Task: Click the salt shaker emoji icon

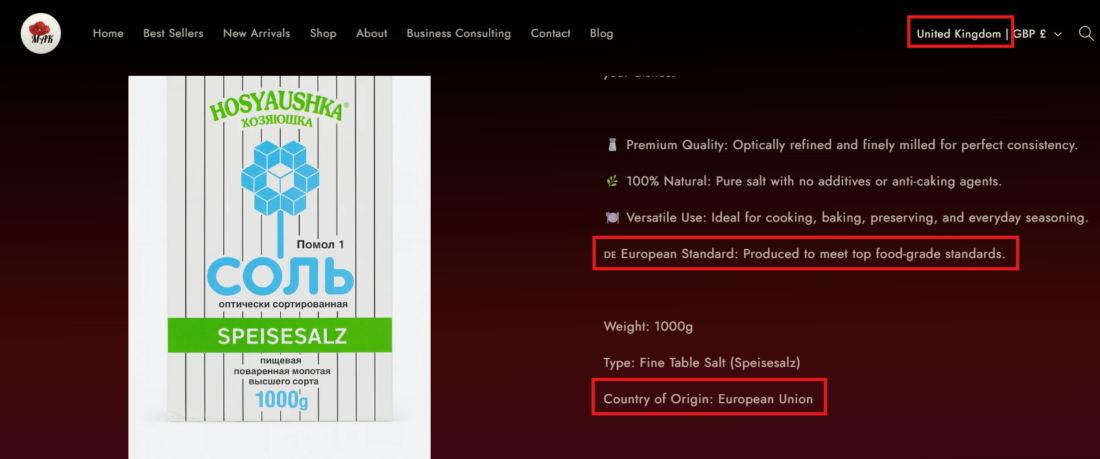Action: tap(612, 145)
